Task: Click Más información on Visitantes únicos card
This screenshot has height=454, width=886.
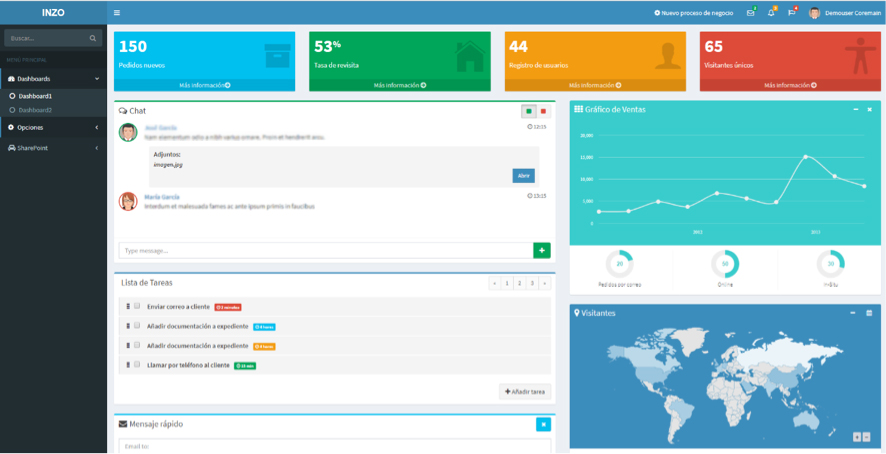Action: coord(790,85)
